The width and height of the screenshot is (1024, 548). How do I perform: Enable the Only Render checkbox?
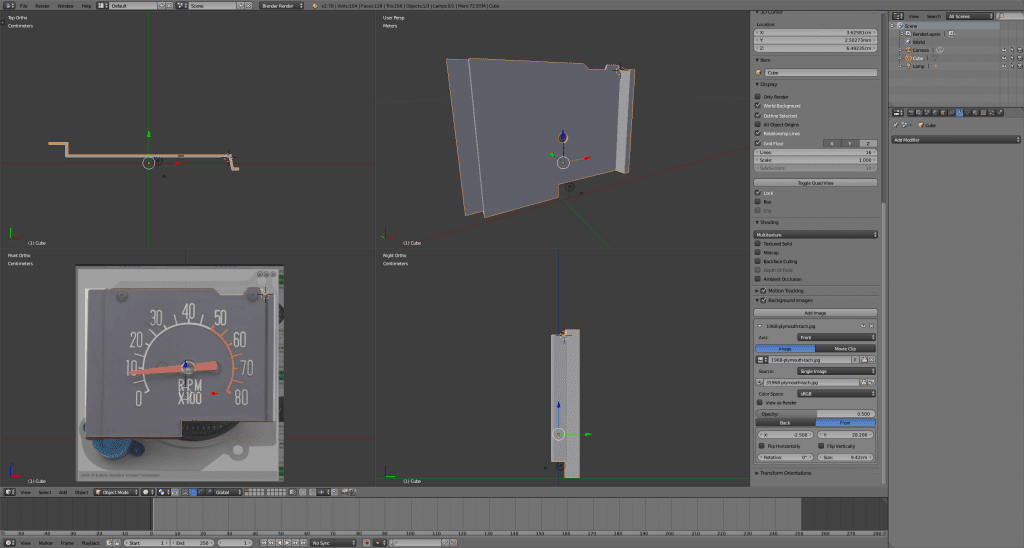coord(758,97)
